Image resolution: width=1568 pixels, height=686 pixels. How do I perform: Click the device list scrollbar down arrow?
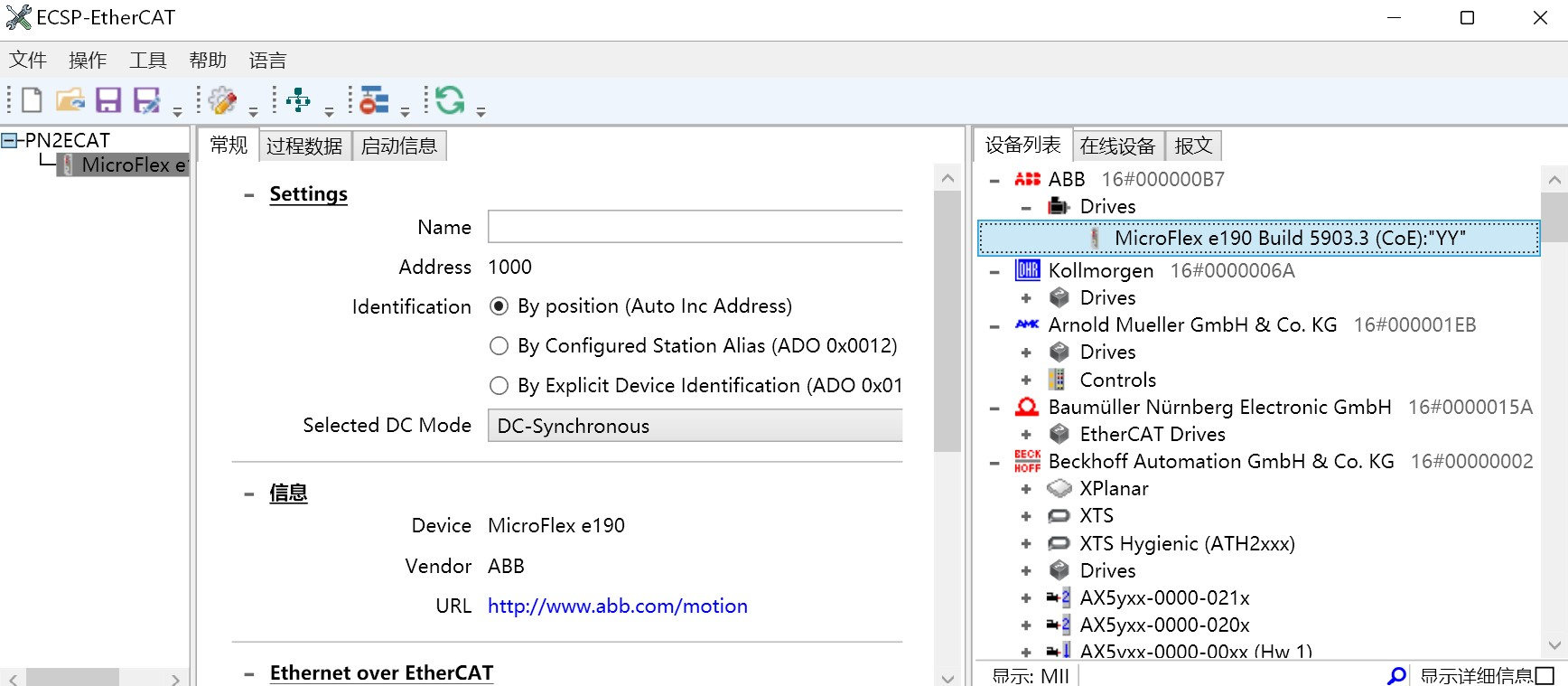(x=1554, y=645)
